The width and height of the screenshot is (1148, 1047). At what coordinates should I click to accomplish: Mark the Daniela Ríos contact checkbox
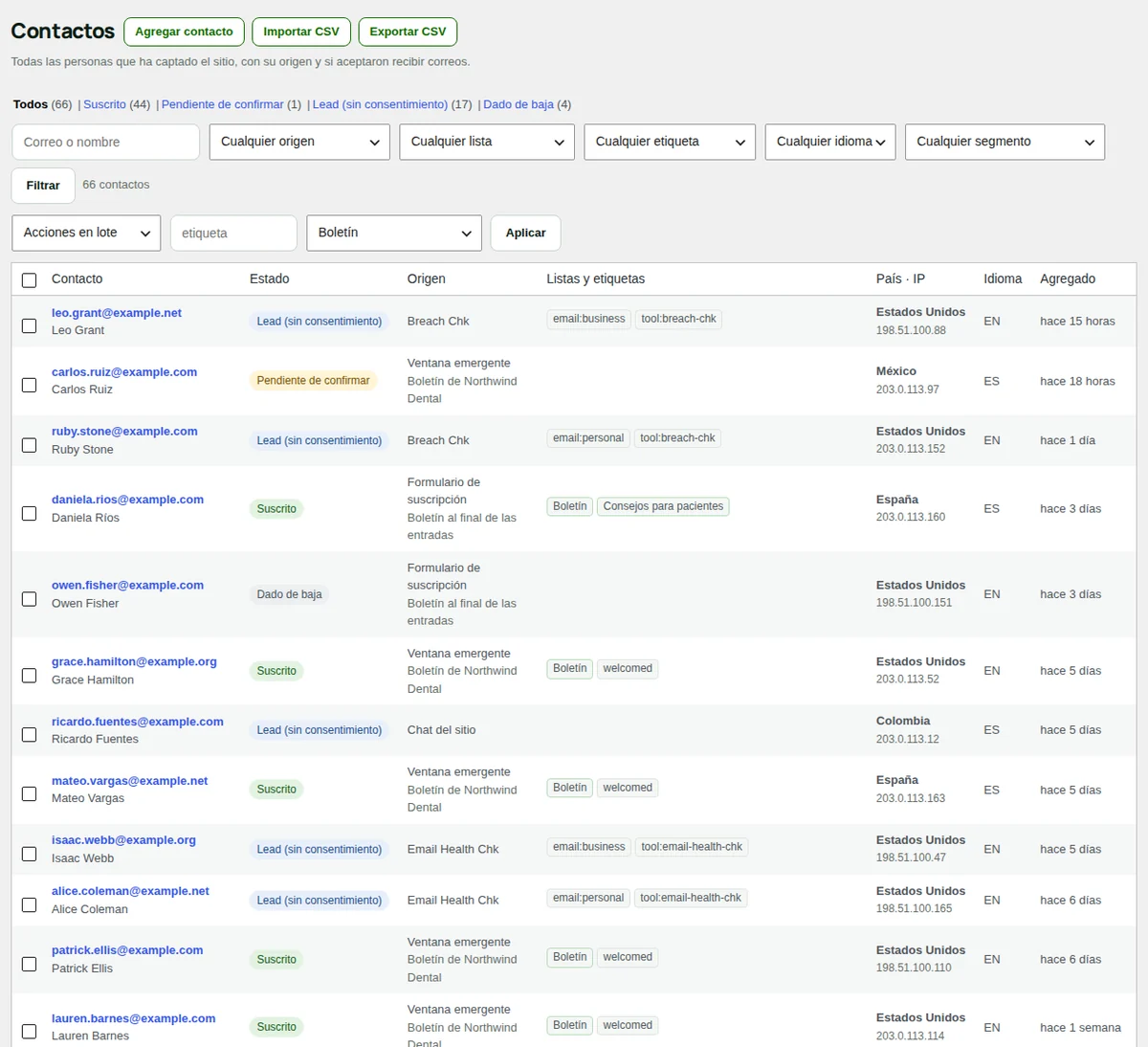coord(30,514)
